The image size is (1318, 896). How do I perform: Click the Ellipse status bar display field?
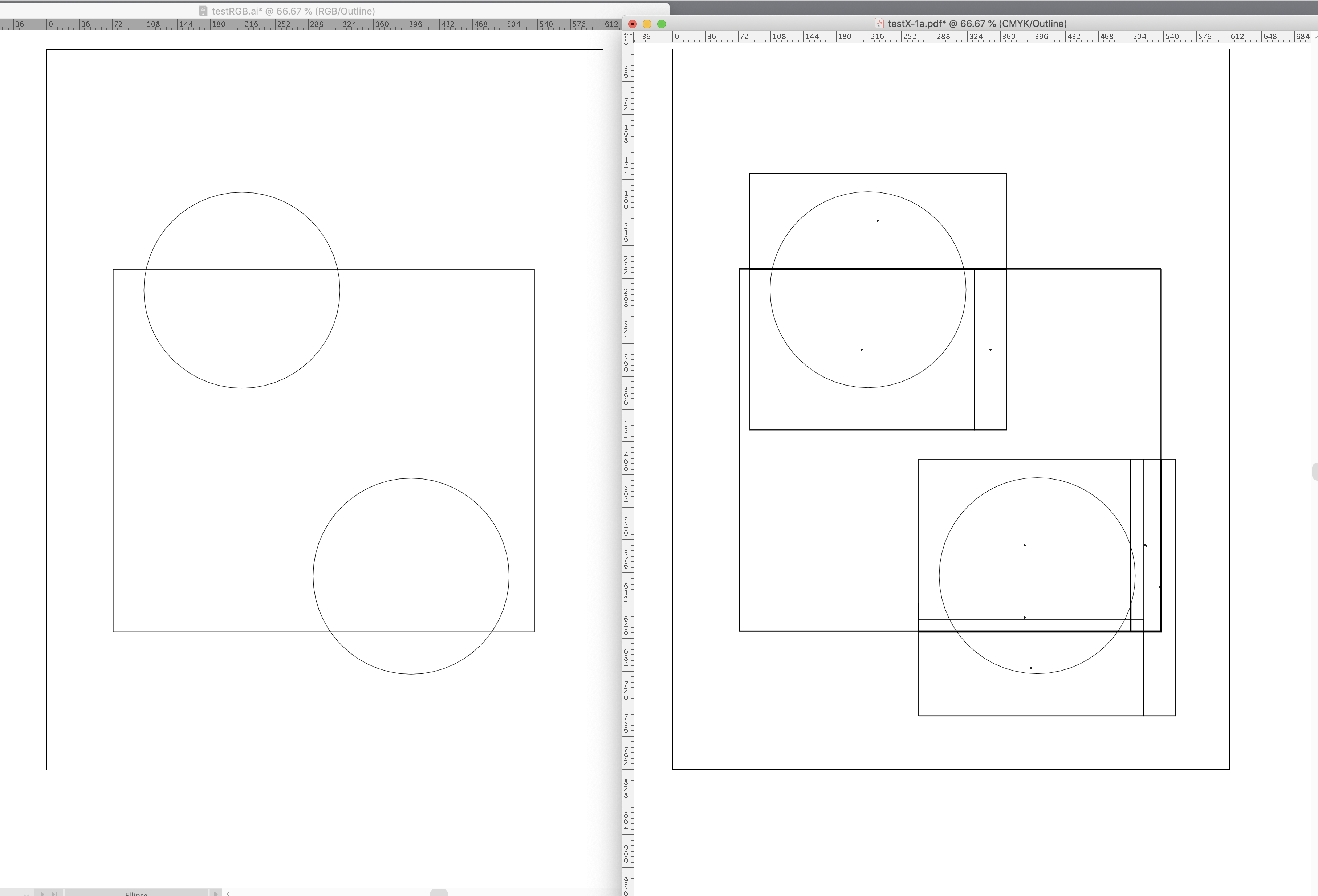136,894
